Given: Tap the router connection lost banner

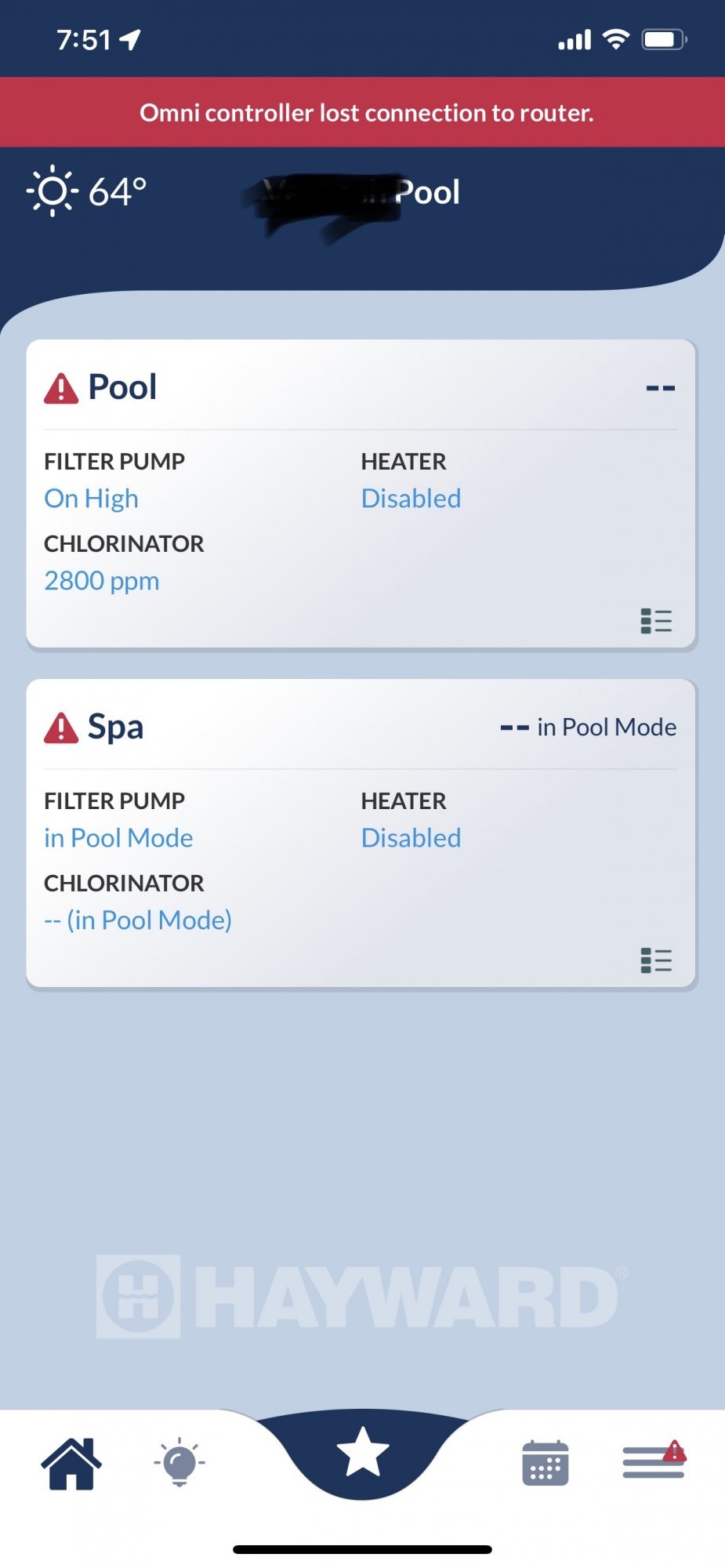Looking at the screenshot, I should 362,112.
